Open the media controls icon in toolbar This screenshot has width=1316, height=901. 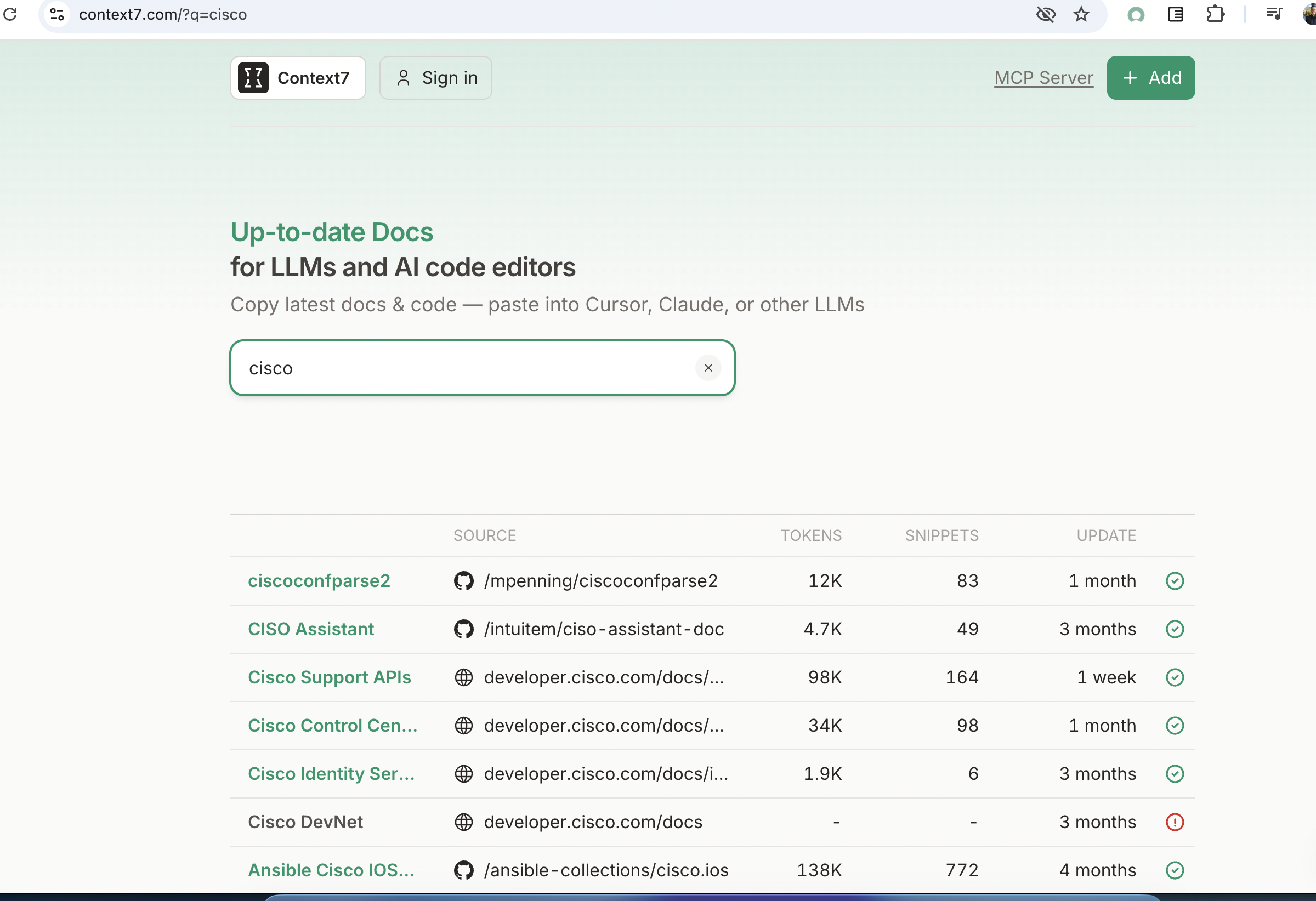[1274, 14]
